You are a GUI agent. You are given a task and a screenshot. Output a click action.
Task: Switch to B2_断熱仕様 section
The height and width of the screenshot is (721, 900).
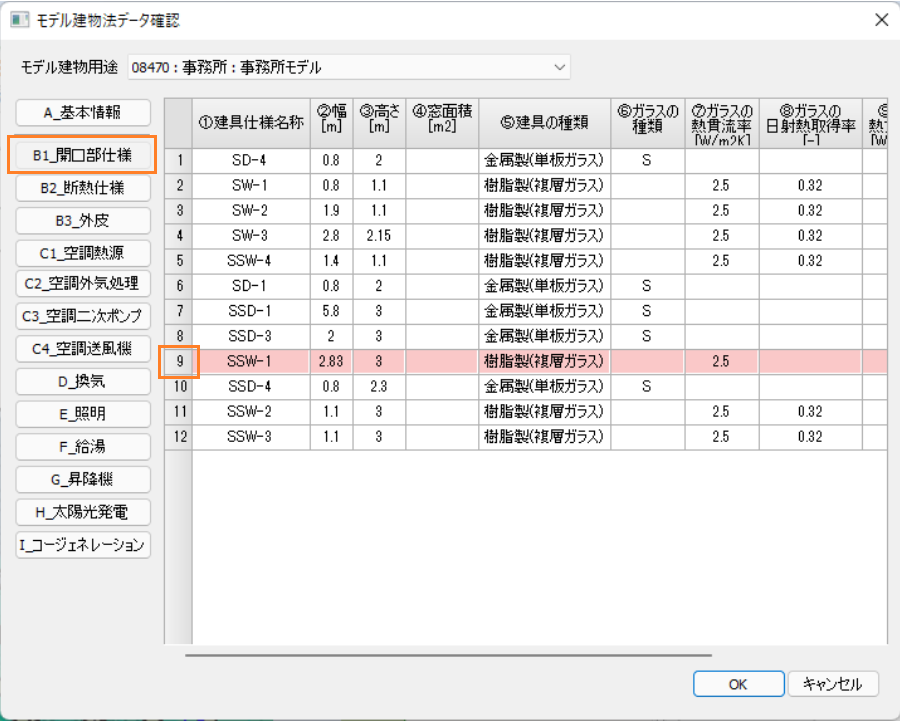[x=82, y=188]
